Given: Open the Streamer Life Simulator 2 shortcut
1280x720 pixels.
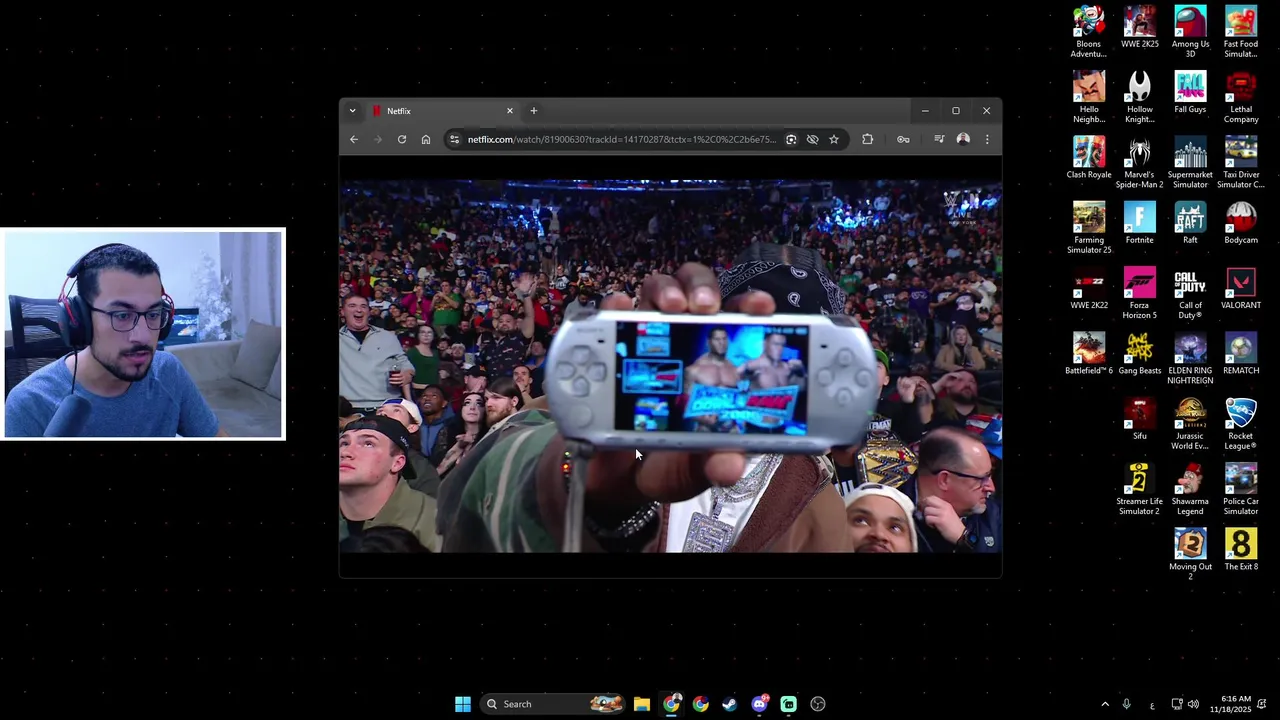Looking at the screenshot, I should [x=1140, y=490].
